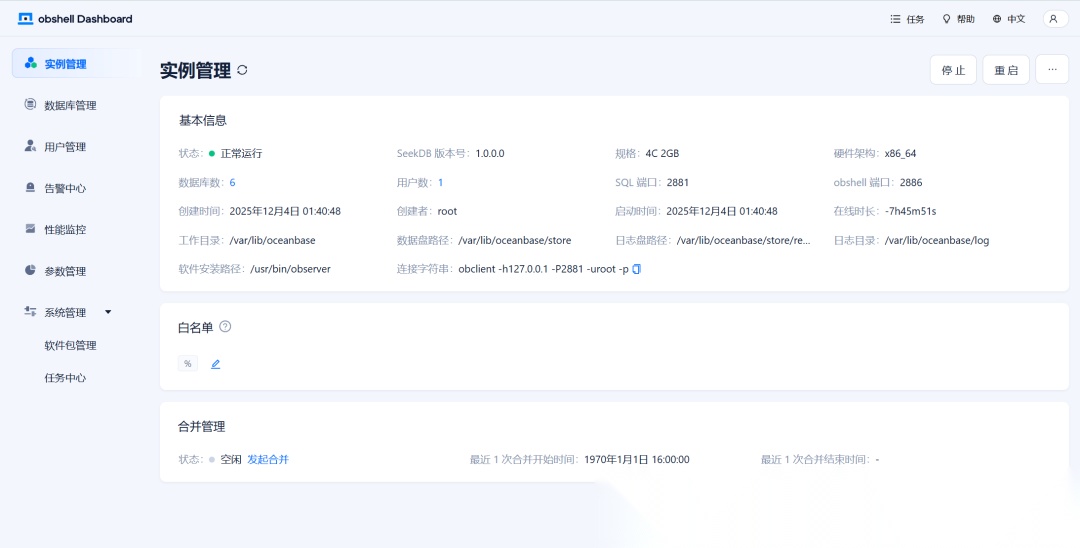Open the 中文 language selector

pos(1009,19)
